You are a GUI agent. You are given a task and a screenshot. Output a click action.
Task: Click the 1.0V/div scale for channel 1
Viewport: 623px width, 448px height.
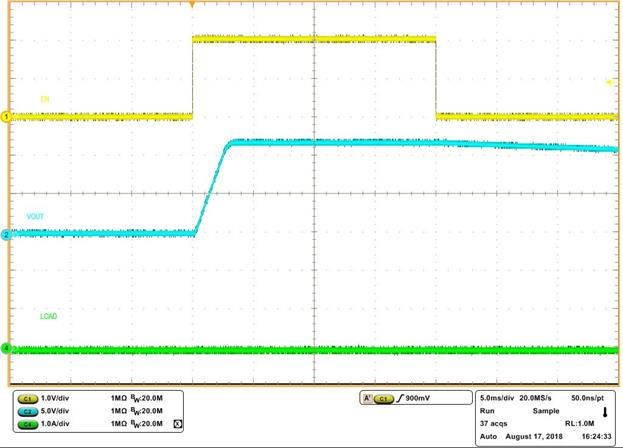coord(56,399)
